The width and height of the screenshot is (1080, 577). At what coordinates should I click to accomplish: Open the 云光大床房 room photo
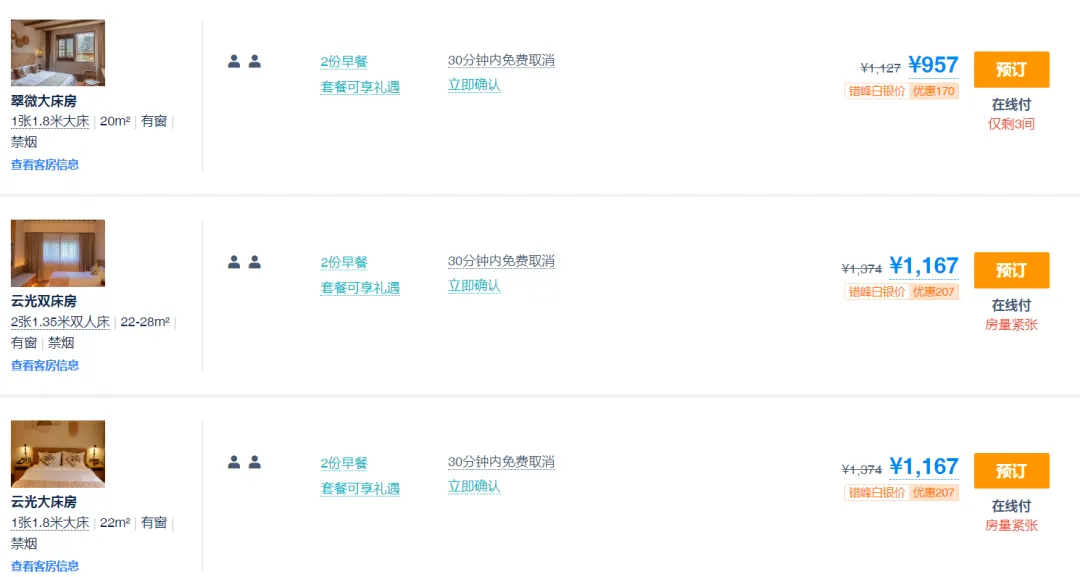point(58,454)
